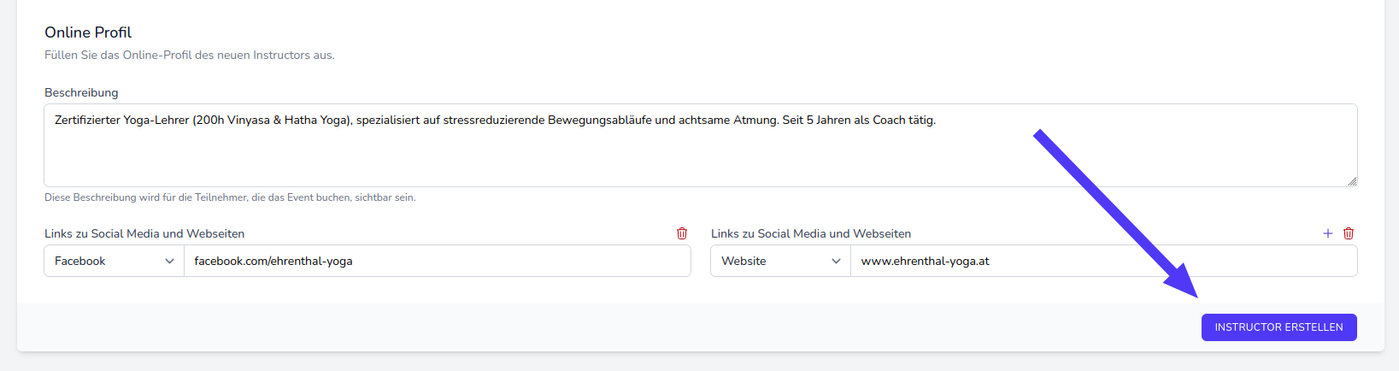Remove the Website link using its trash icon
The height and width of the screenshot is (371, 1399).
1348,233
